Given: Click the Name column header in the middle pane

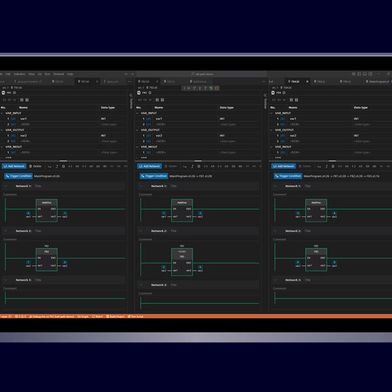Looking at the screenshot, I should 159,108.
